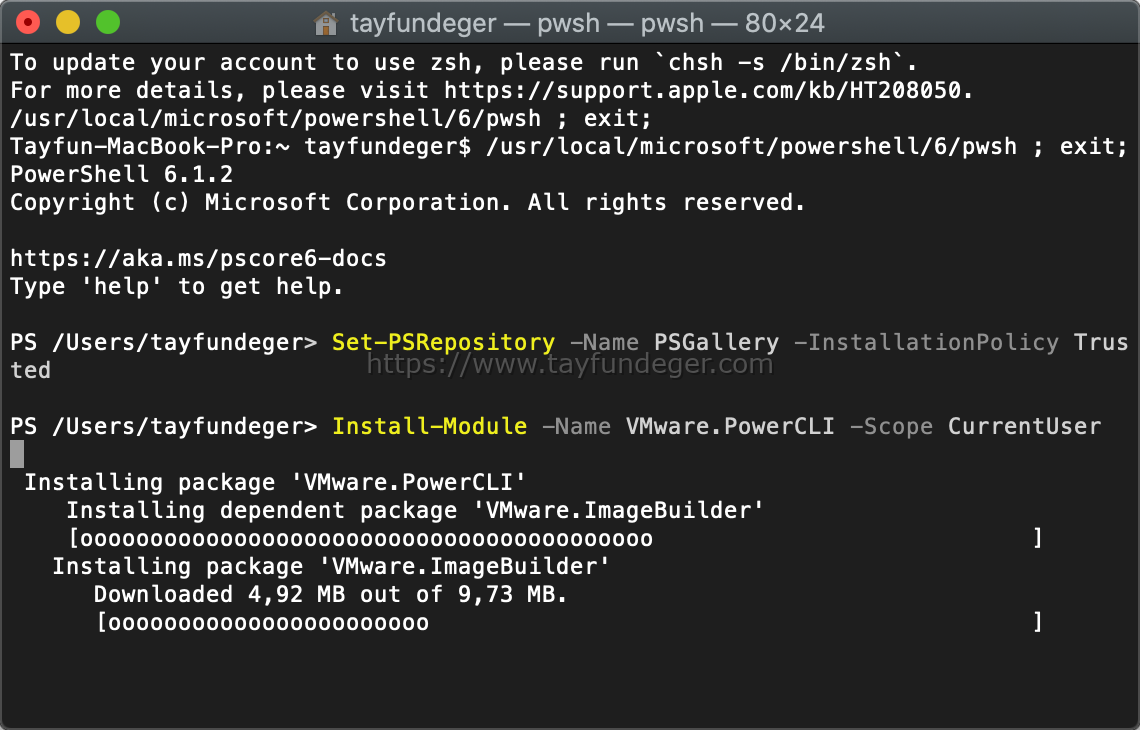Screen dimensions: 1140x730
Task: Click the -Scope parameter text
Action: click(891, 426)
